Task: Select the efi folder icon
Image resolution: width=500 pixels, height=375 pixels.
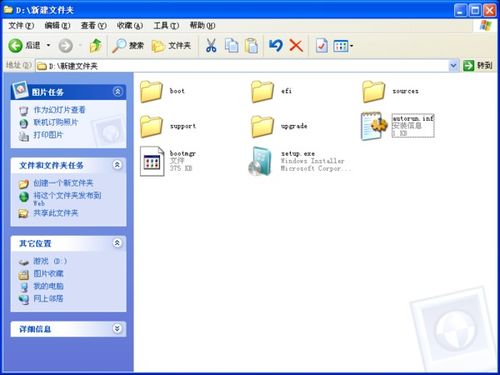Action: [x=263, y=91]
